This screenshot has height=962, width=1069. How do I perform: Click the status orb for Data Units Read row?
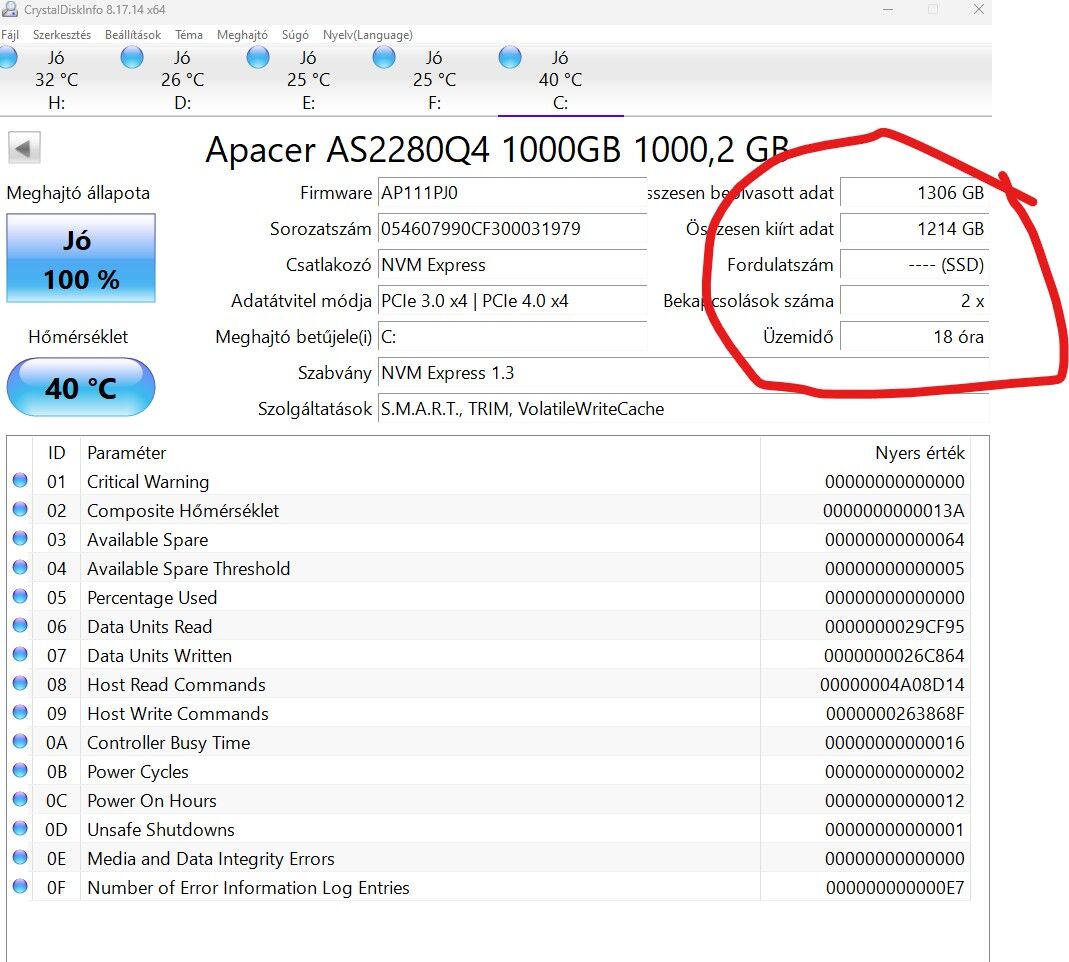20,625
